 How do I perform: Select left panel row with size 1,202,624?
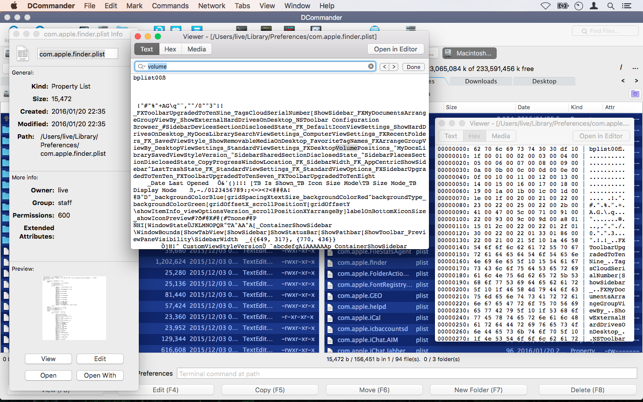click(229, 261)
